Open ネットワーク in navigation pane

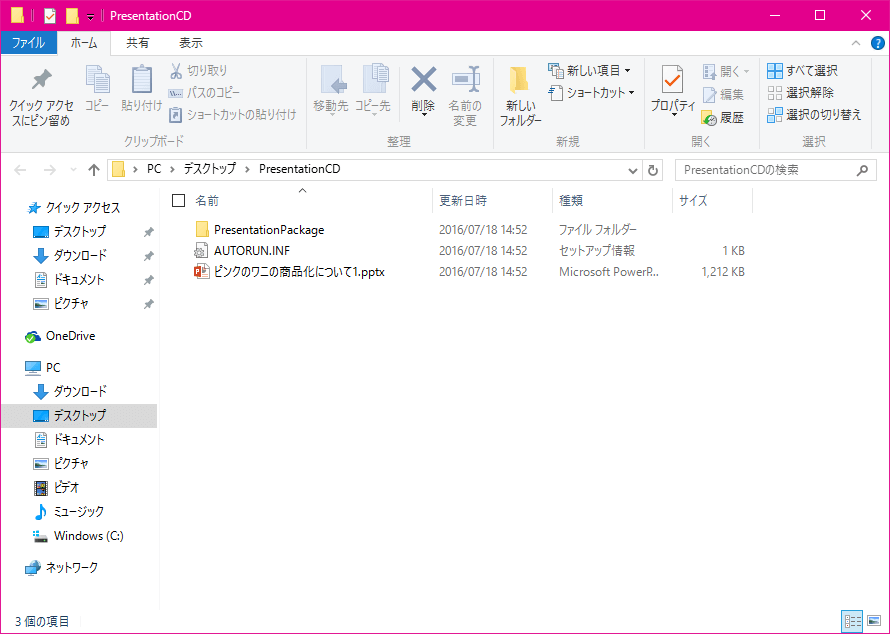[72, 568]
